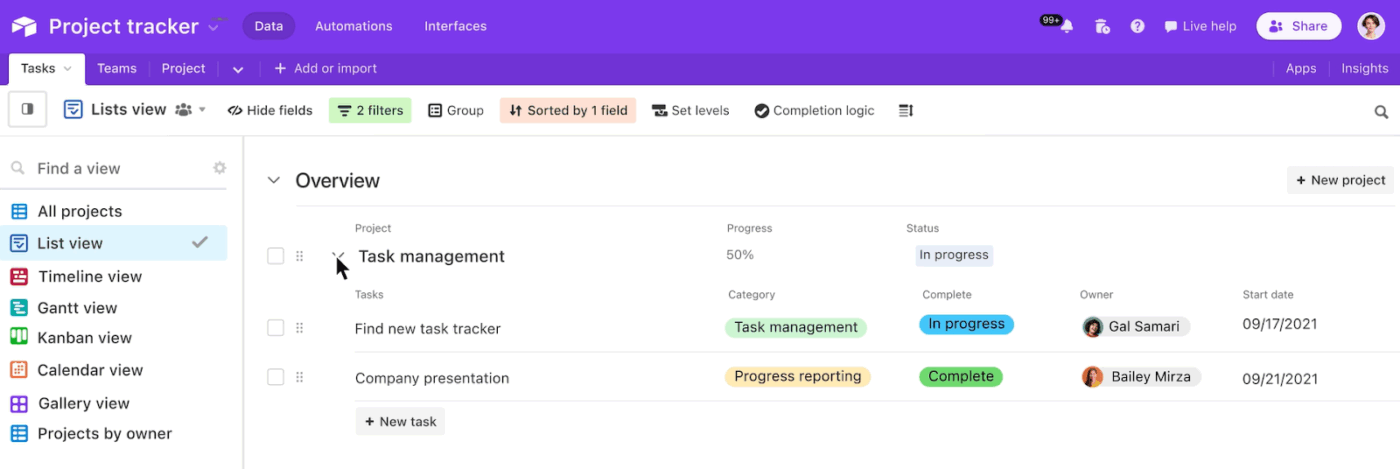Click Set levels
1400x469 pixels.
pyautogui.click(x=690, y=111)
